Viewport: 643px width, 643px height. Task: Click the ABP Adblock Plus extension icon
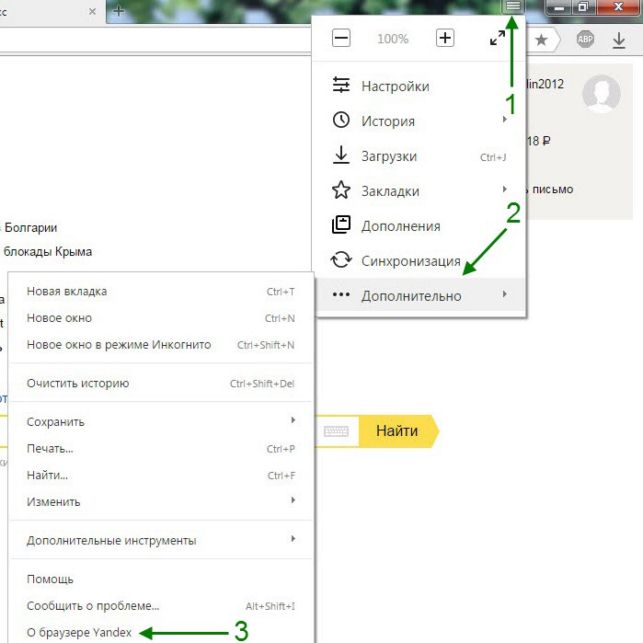click(585, 39)
